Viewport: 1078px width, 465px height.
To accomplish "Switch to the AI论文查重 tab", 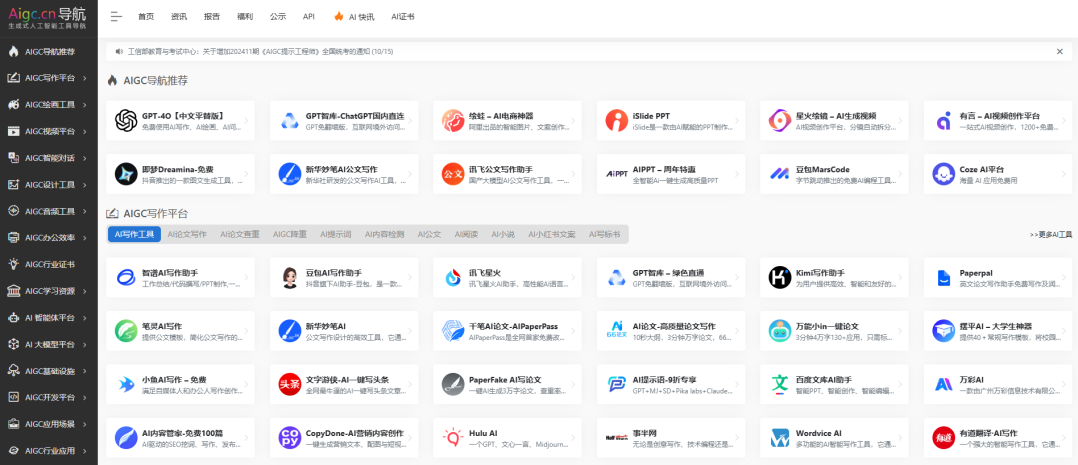I will tap(240, 235).
